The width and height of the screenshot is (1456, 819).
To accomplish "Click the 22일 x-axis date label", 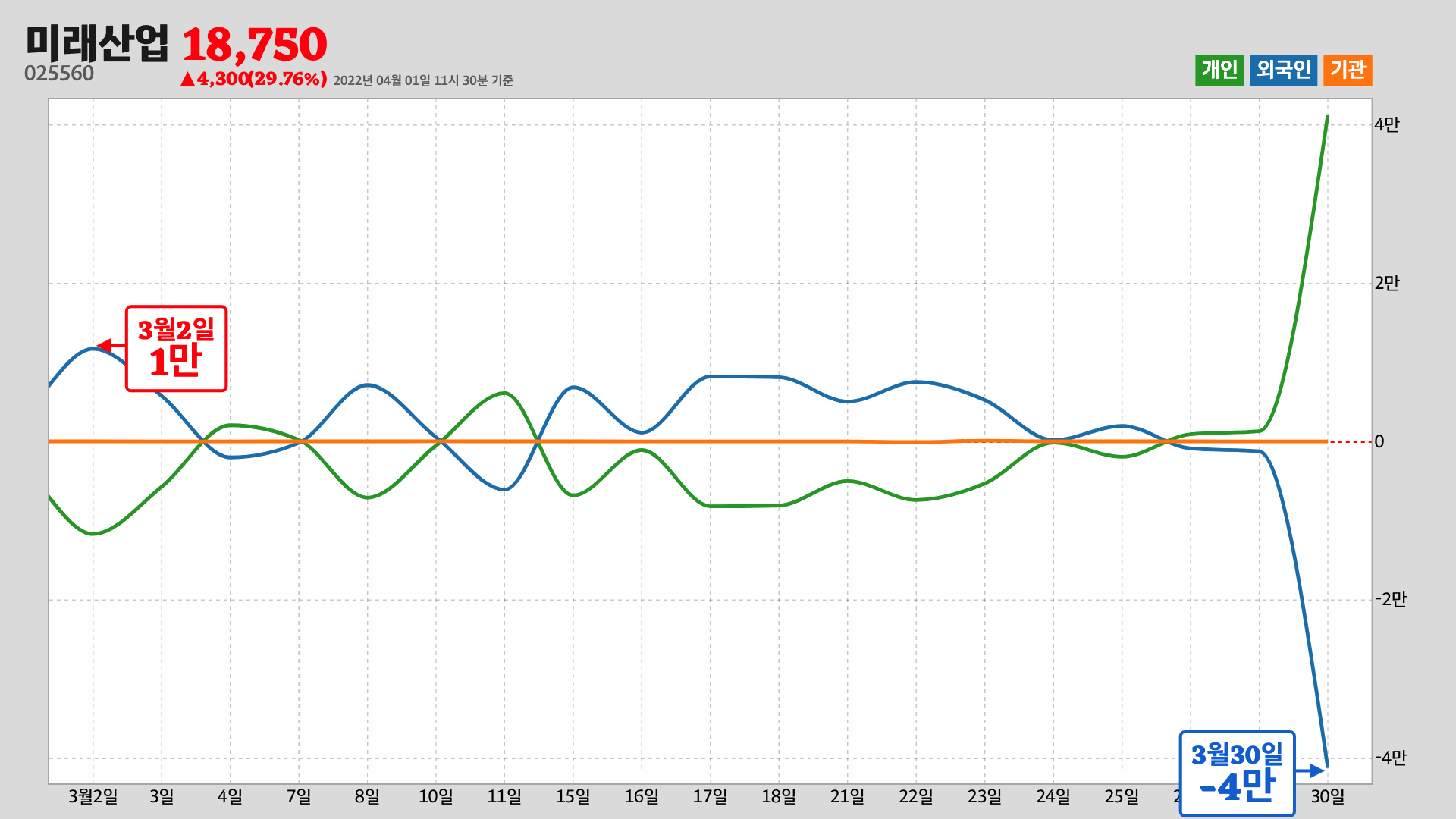I will point(916,796).
